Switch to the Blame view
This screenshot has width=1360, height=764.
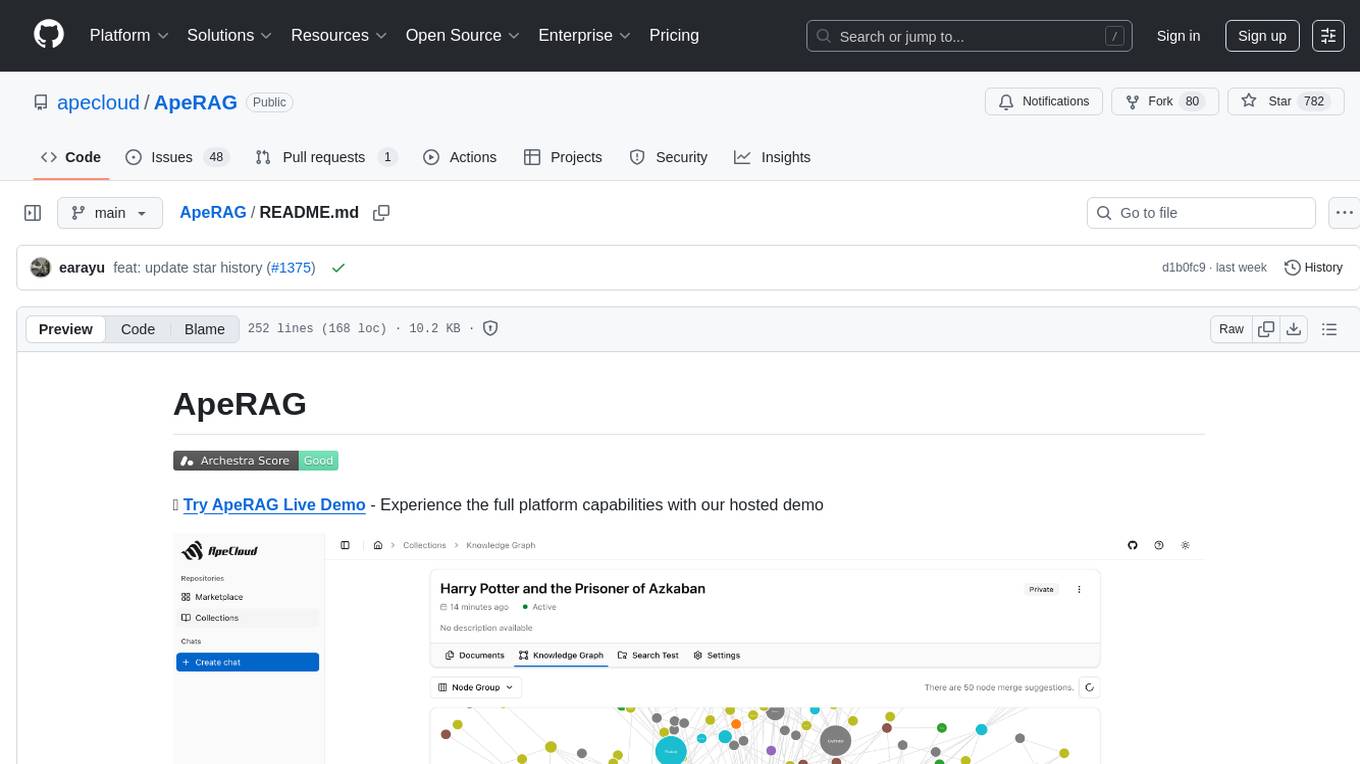point(204,329)
